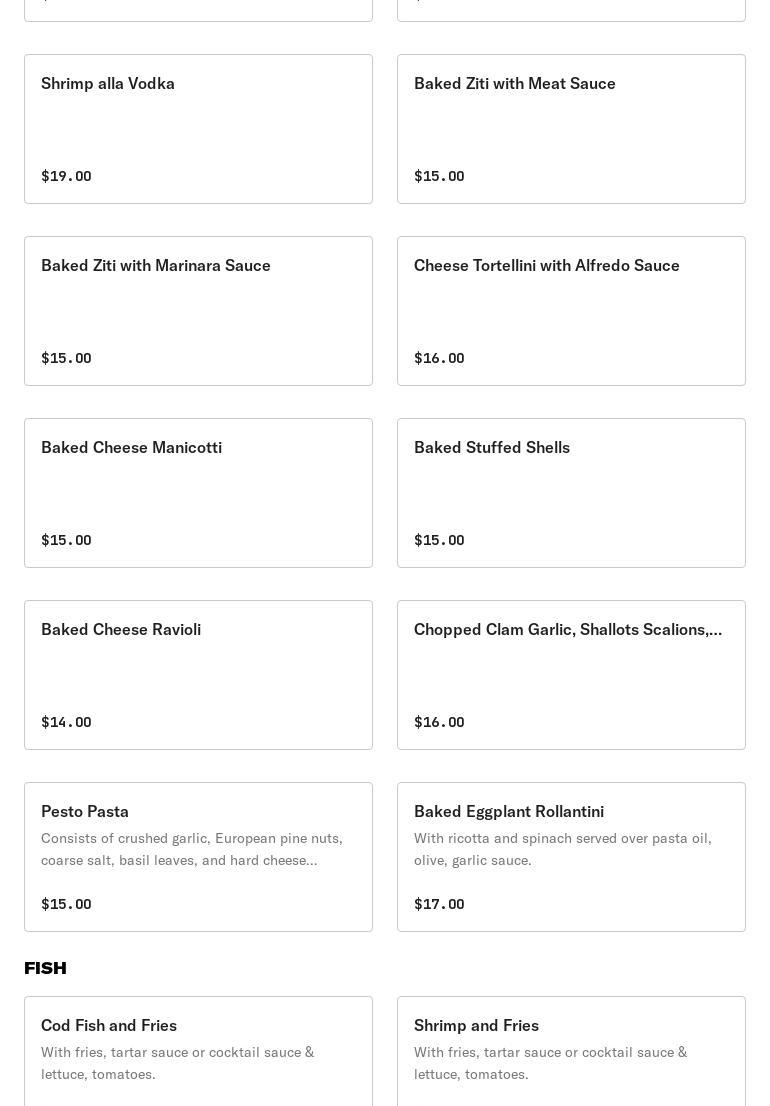The height and width of the screenshot is (1106, 770).
Task: Open the Cod Fish and Fries title
Action: point(109,1025)
